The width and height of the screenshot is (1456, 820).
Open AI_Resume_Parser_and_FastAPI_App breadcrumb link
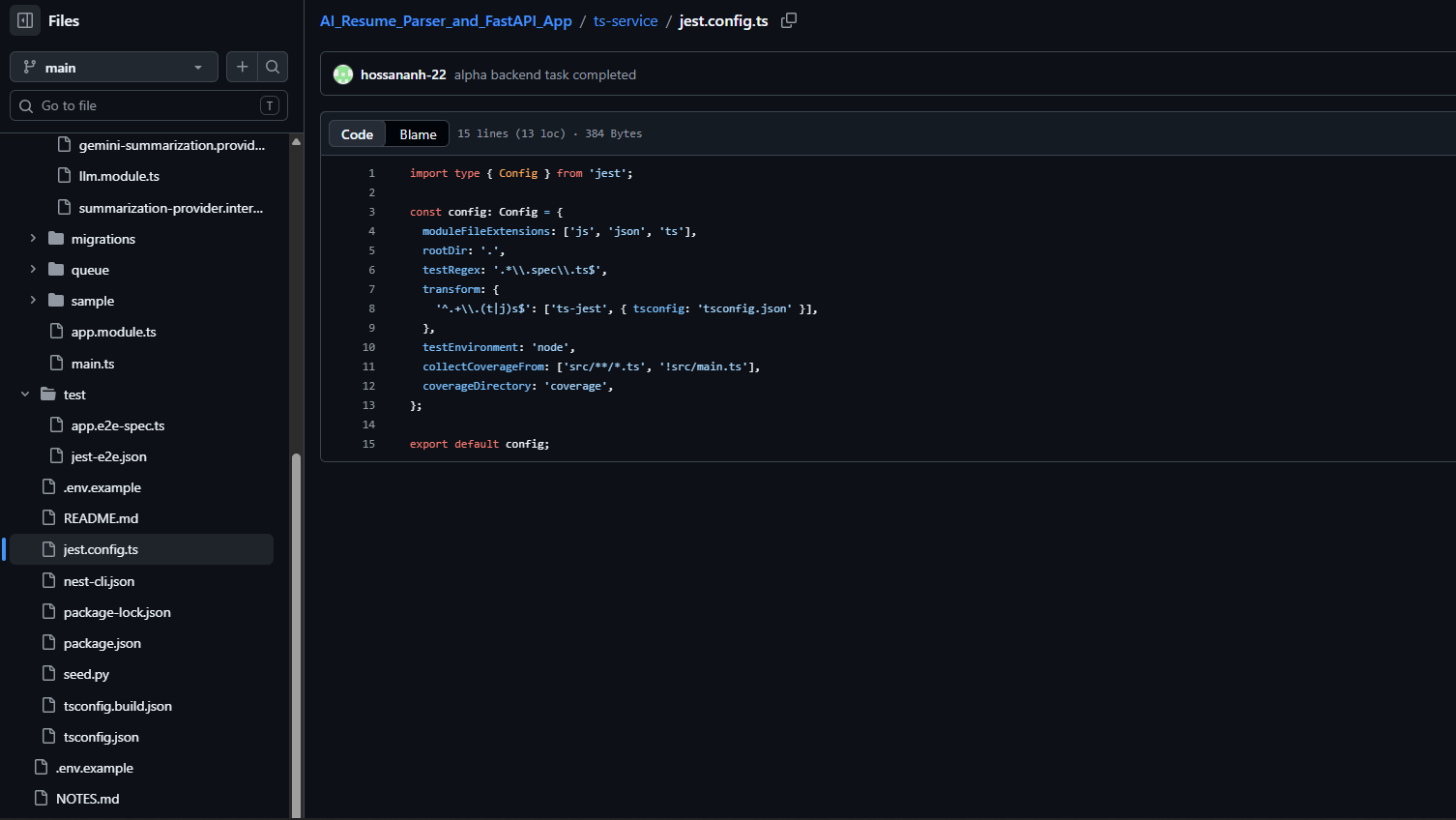[446, 21]
